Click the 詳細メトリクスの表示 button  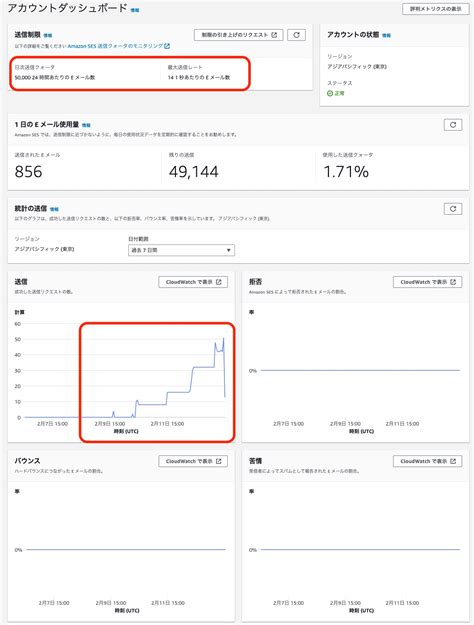coord(436,9)
